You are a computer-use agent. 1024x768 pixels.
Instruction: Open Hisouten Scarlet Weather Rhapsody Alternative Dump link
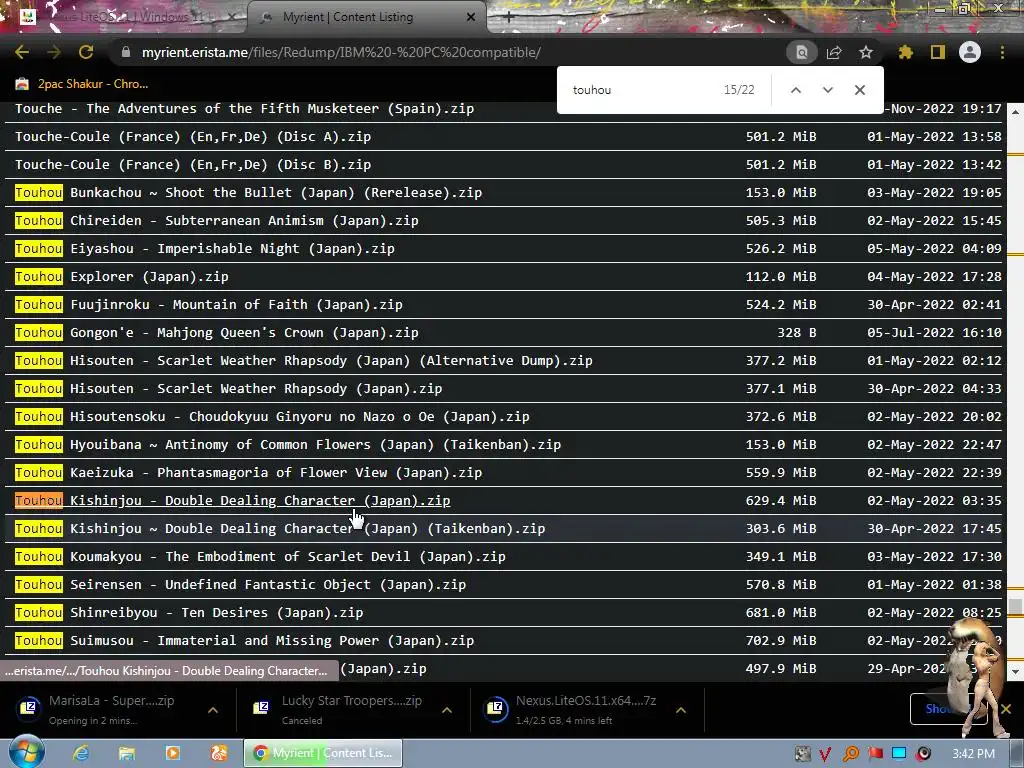(304, 360)
